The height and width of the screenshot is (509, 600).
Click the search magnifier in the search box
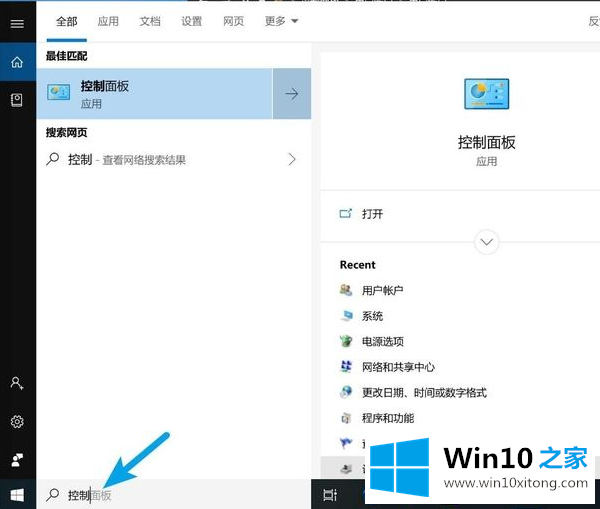[x=52, y=495]
